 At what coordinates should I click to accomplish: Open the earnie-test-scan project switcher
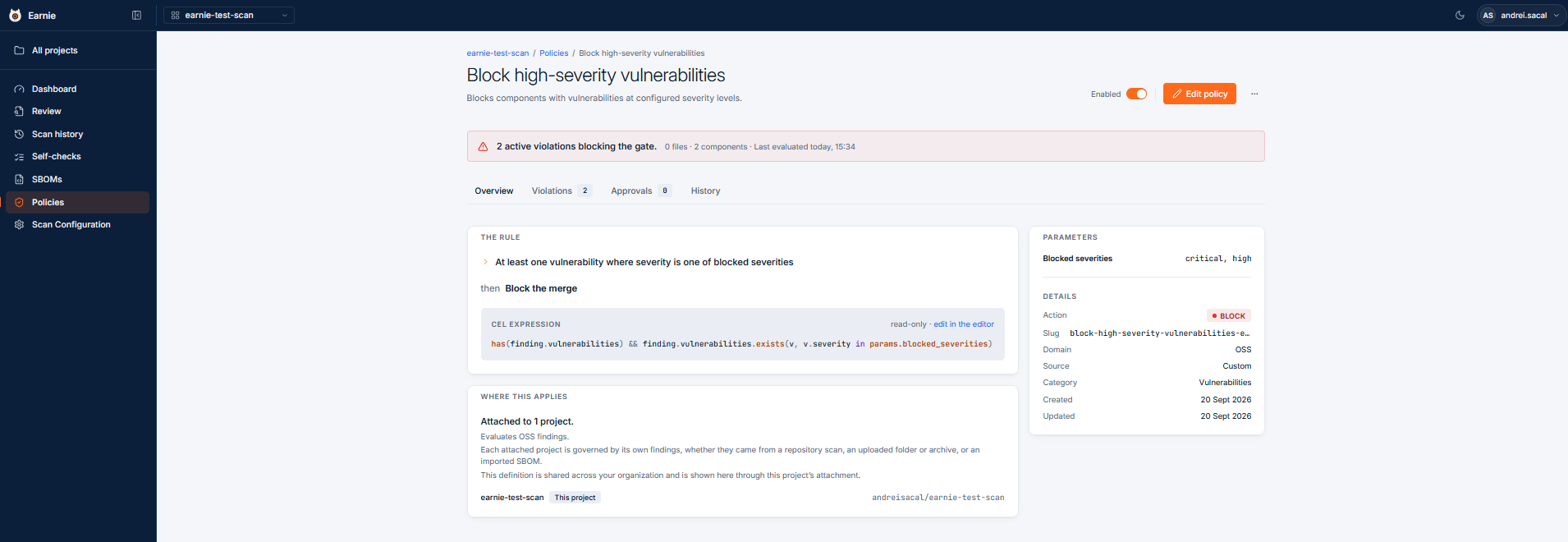tap(229, 15)
